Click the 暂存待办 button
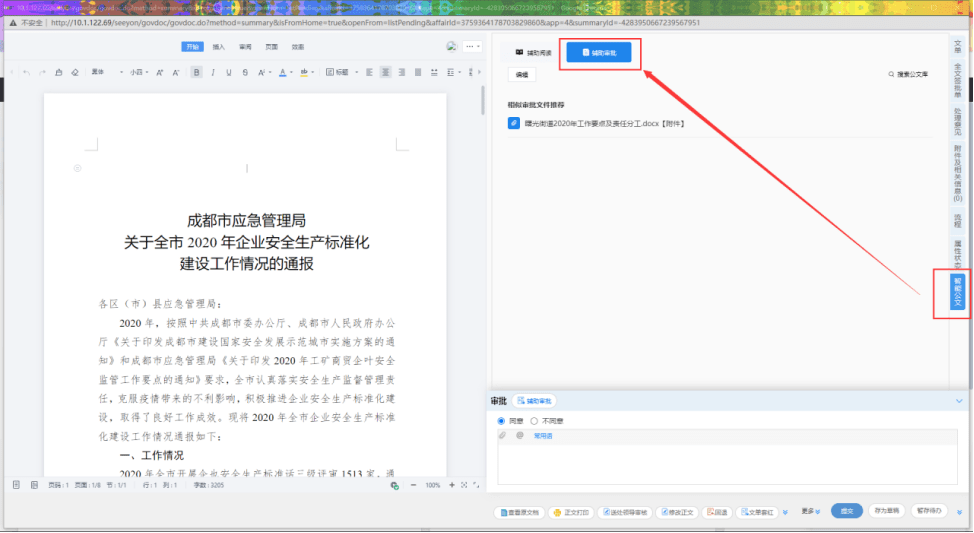974x533 pixels. point(929,511)
